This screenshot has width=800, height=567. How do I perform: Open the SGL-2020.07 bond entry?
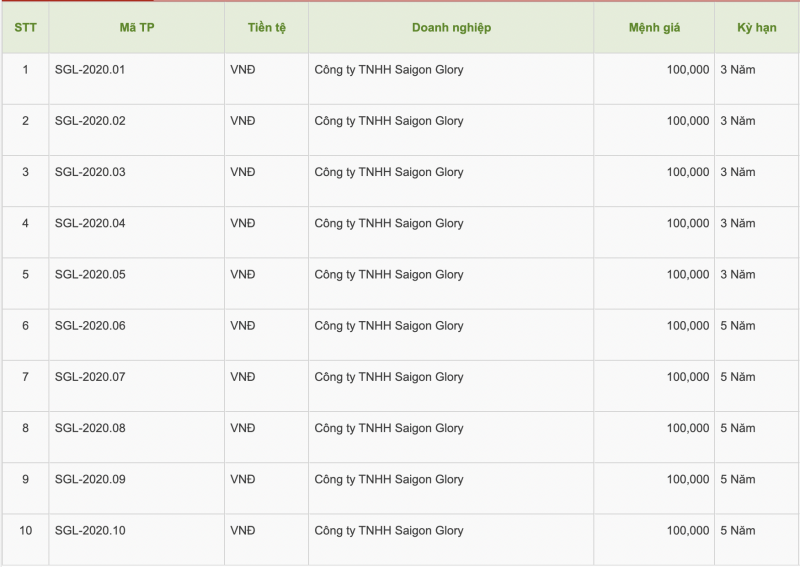(90, 377)
